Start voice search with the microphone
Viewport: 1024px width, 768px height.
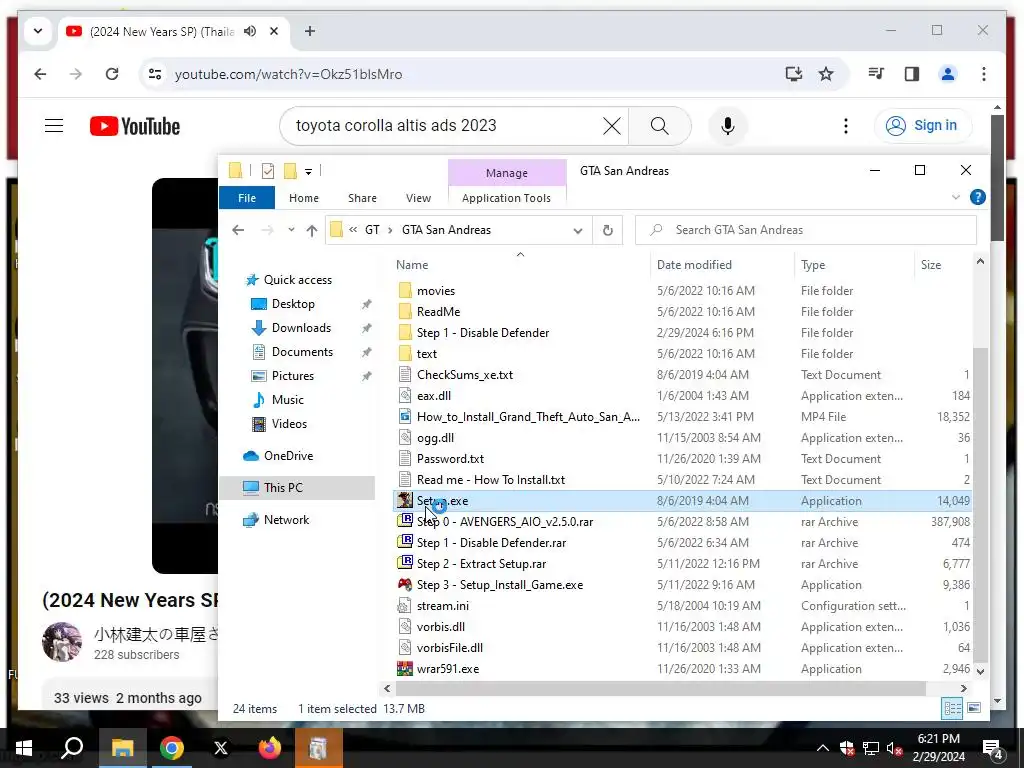point(728,126)
